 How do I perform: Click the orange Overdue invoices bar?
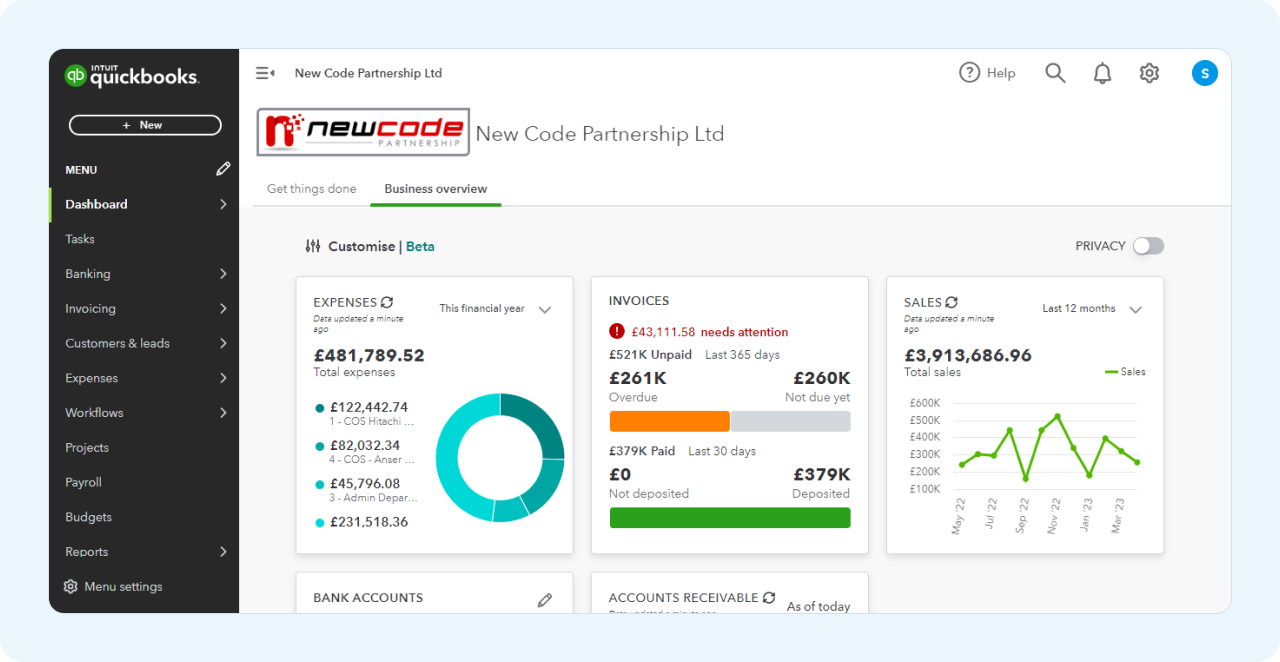click(669, 421)
